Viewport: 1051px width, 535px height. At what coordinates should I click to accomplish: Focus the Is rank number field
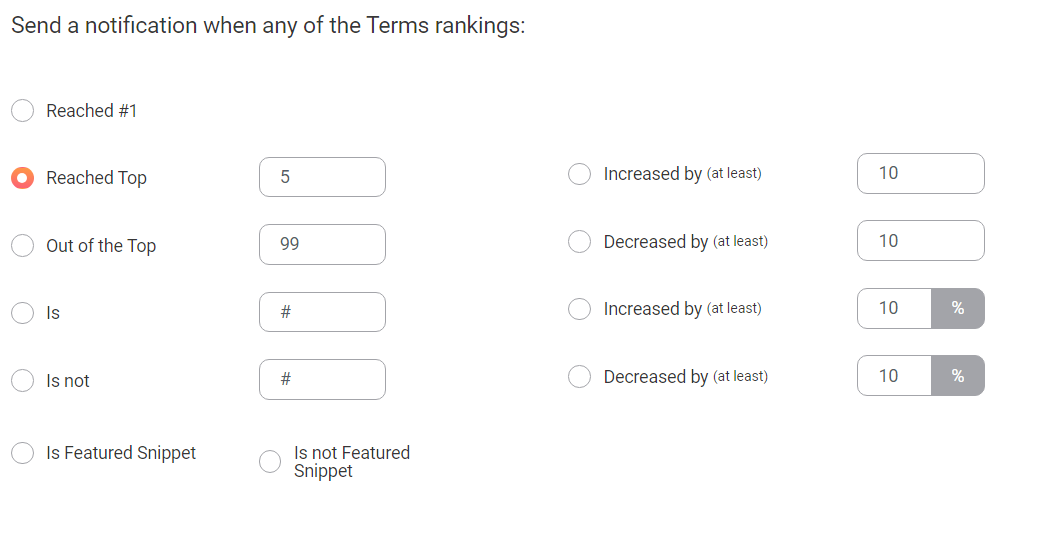click(322, 312)
